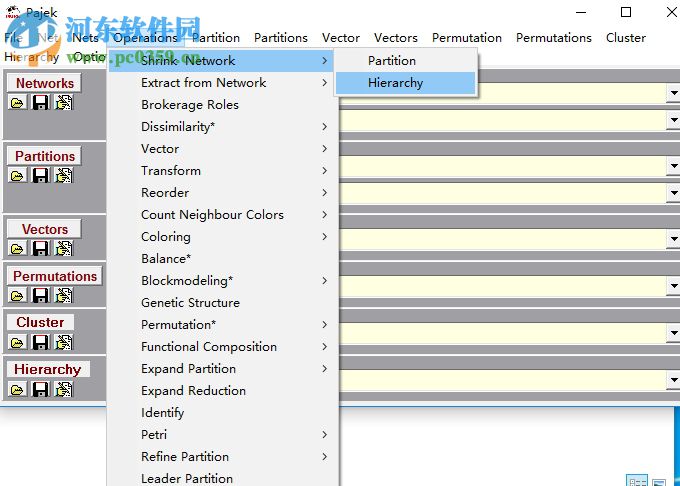Screen dimensions: 680x486
Task: Open file icon under Permutations
Action: [x=17, y=295]
